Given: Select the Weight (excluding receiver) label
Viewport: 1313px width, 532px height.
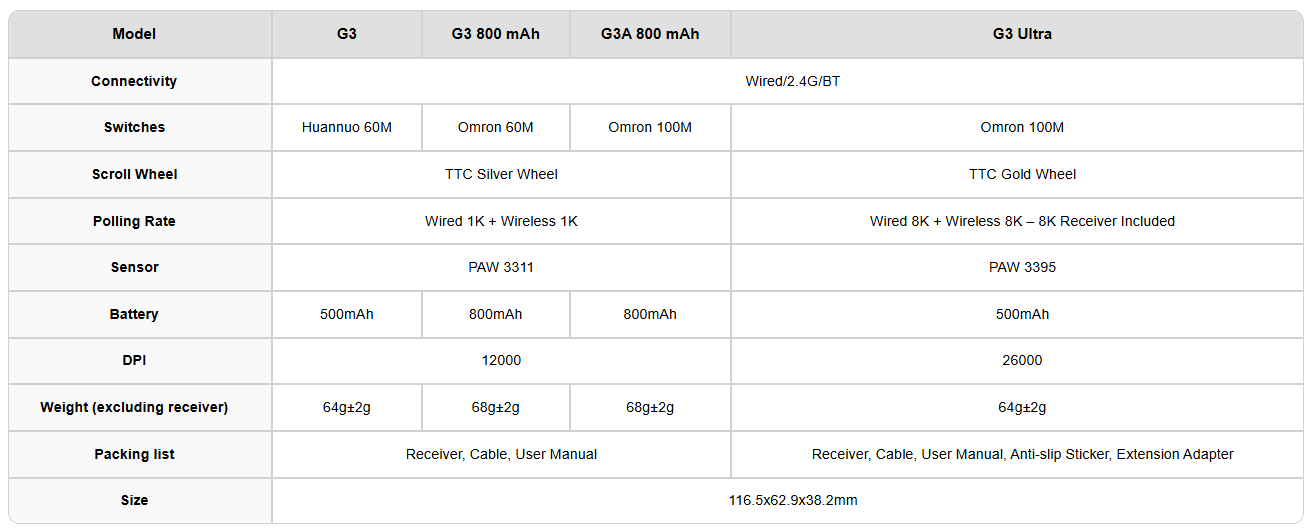Looking at the screenshot, I should (x=134, y=407).
